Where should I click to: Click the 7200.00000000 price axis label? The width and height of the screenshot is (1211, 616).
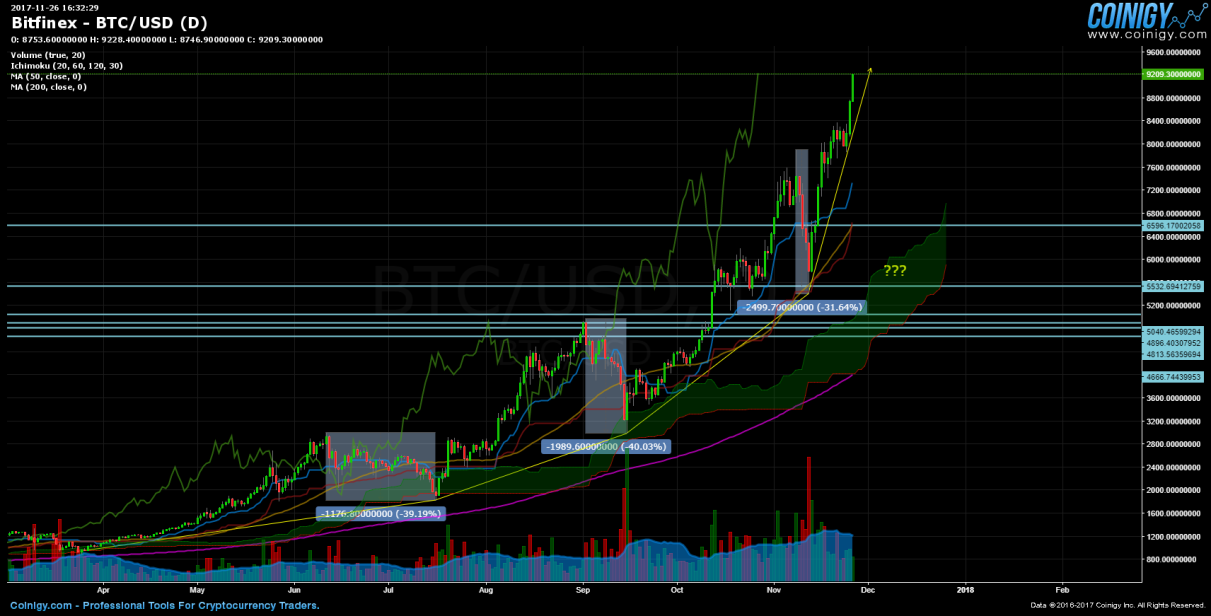coord(1174,190)
